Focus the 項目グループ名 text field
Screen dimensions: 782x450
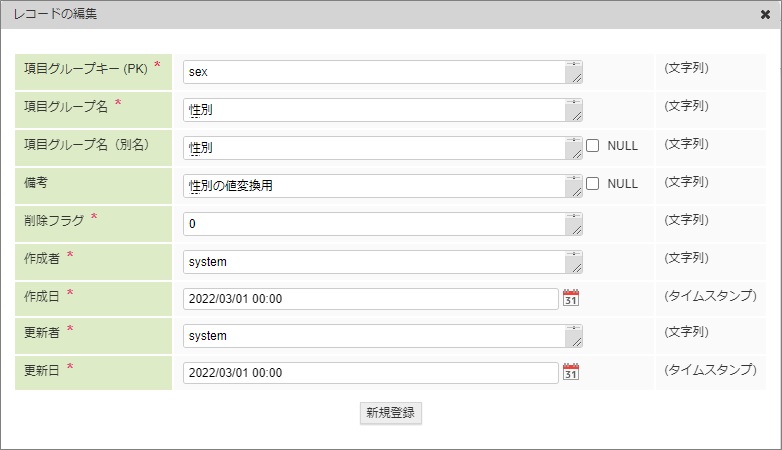374,110
